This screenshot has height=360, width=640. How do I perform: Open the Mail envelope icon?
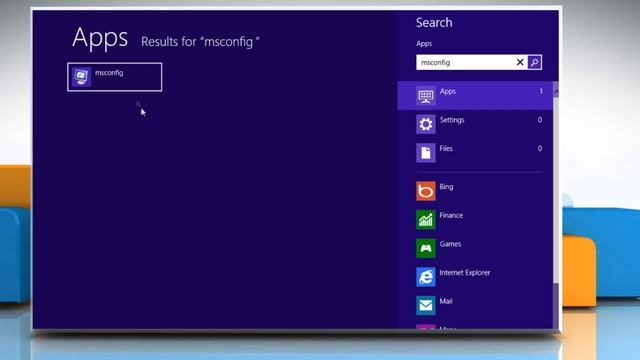426,305
